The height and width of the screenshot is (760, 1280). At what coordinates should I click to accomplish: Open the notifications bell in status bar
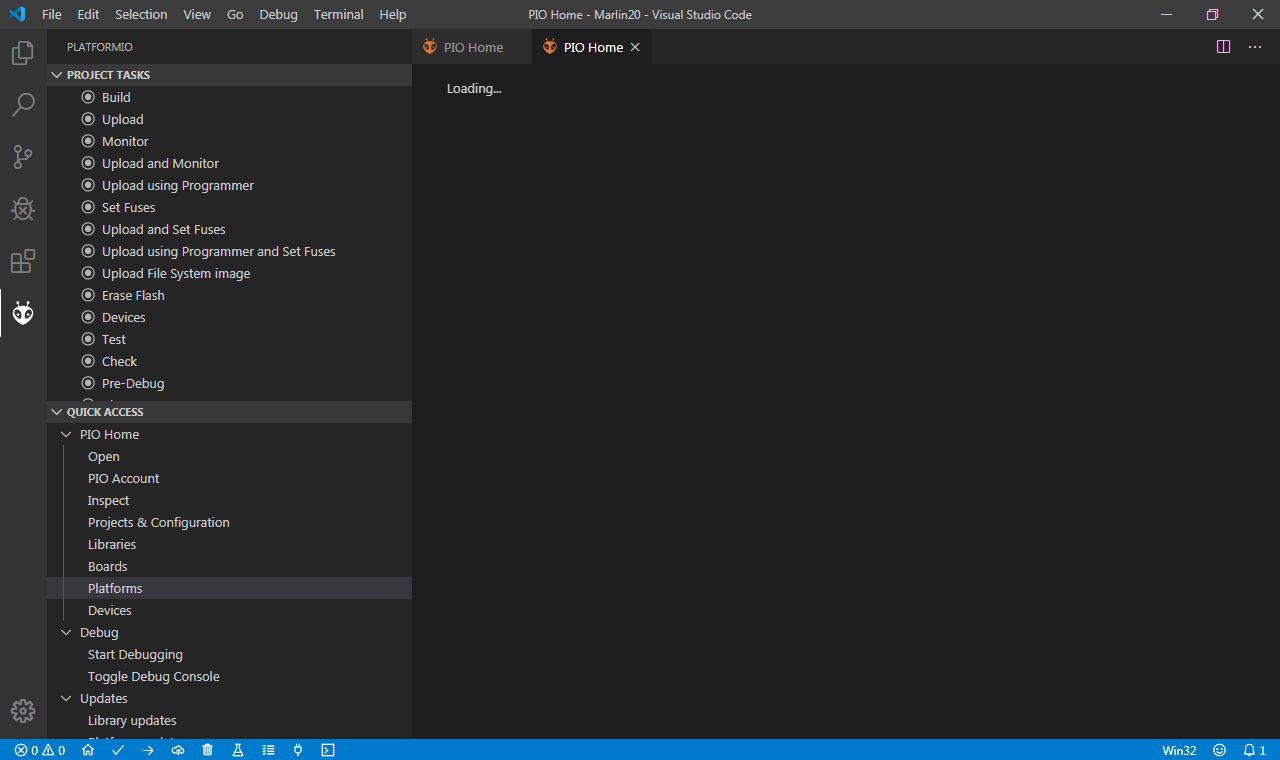[1254, 750]
